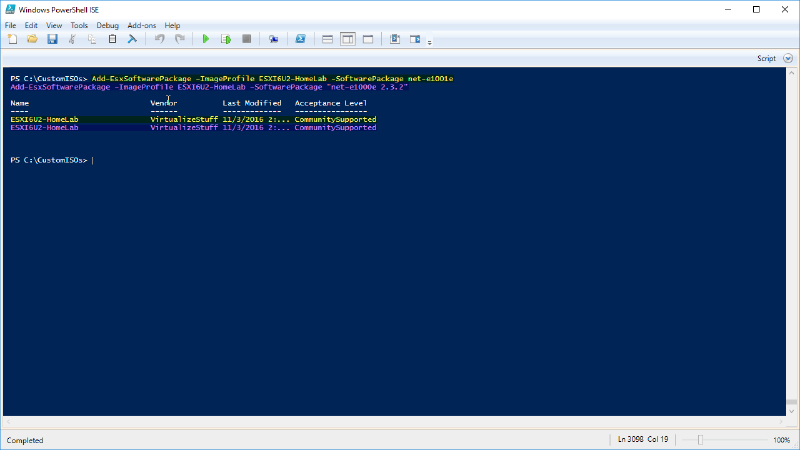Open the Debug menu
This screenshot has height=450, width=800.
click(107, 25)
